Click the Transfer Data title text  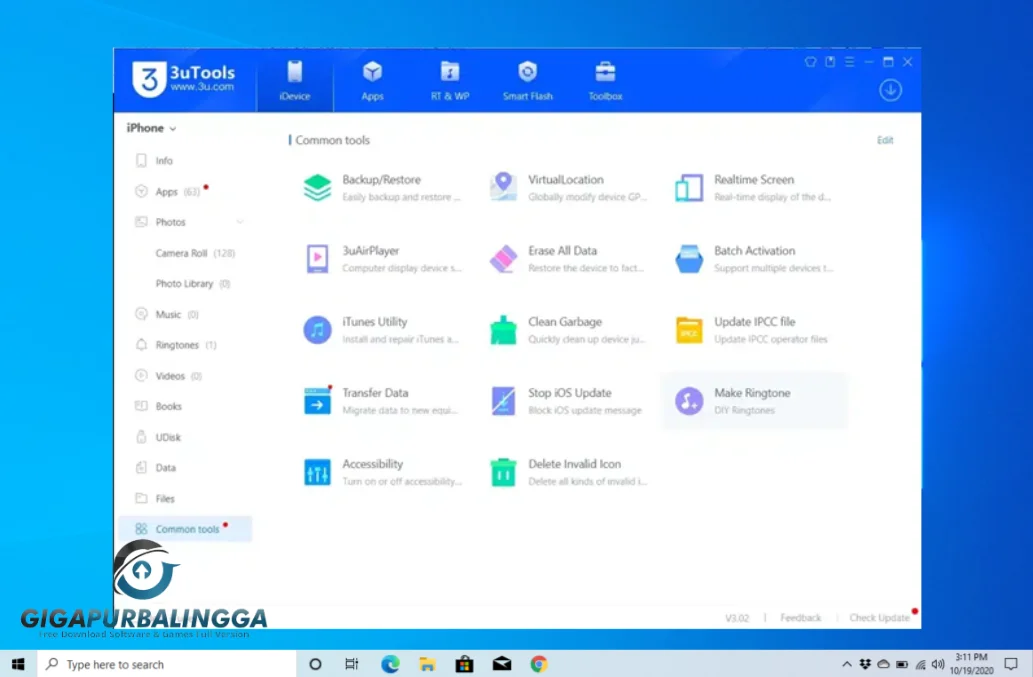375,393
